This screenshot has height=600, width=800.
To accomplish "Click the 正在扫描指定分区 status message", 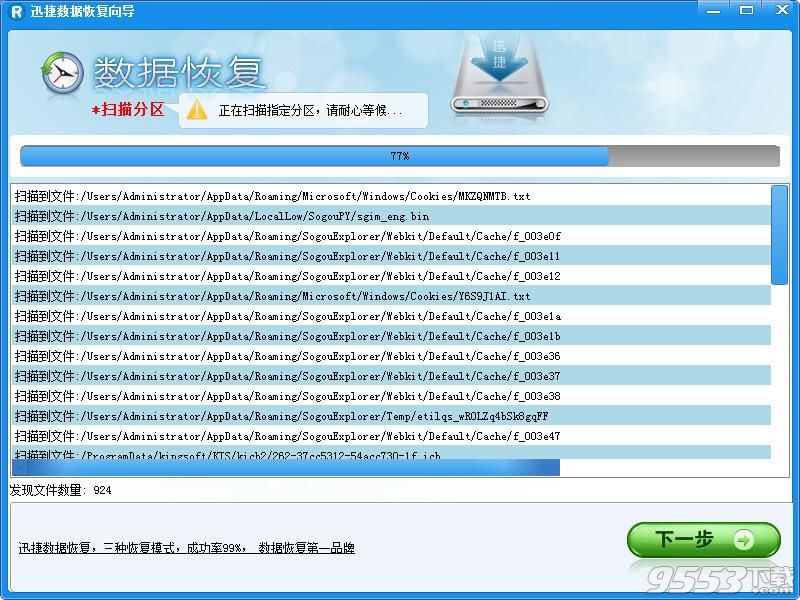I will click(310, 110).
